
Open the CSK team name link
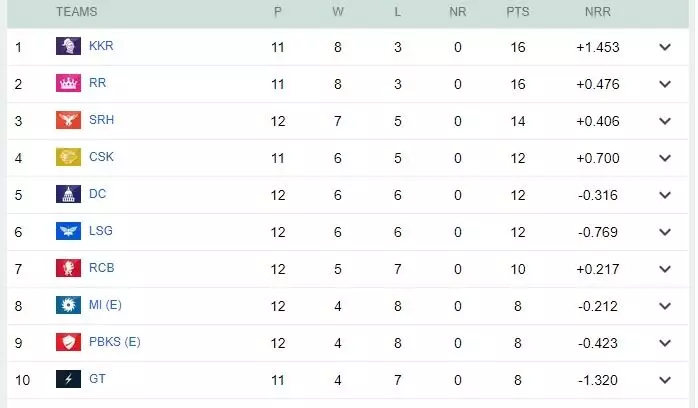point(101,158)
